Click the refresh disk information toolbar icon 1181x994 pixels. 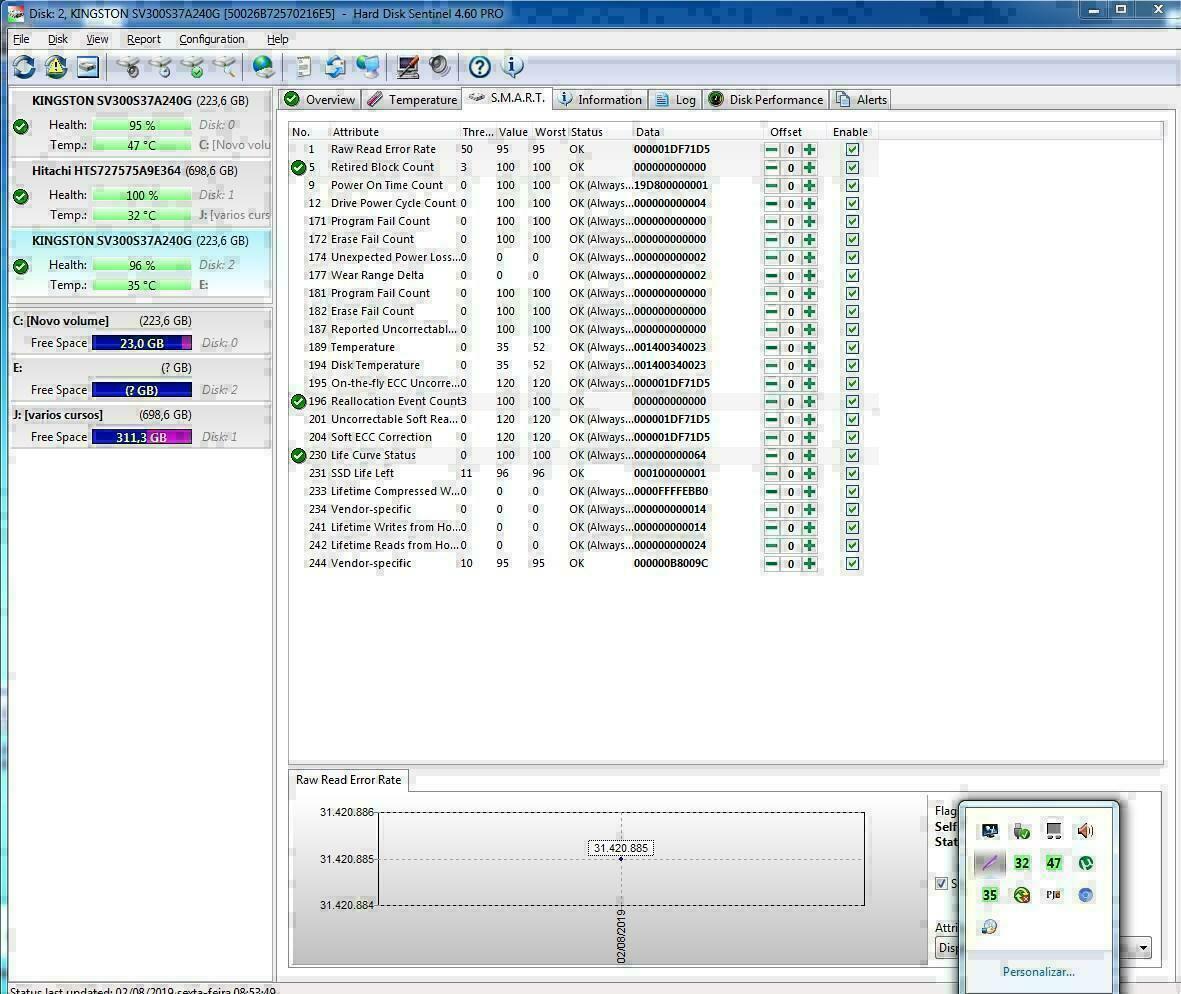tap(24, 67)
